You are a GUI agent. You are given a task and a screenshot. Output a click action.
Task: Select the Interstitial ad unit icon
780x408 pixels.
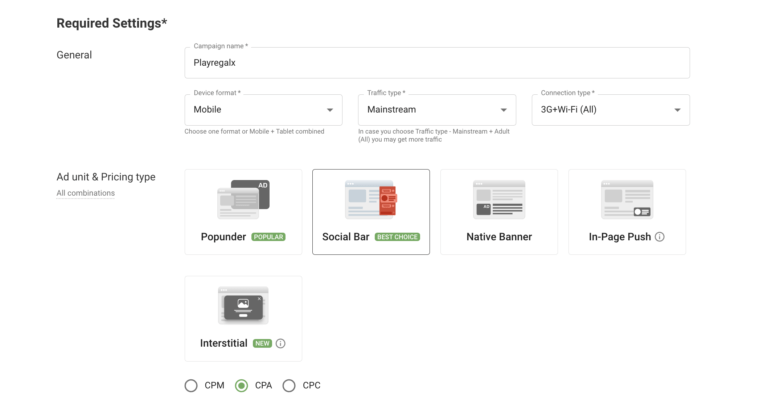(243, 306)
